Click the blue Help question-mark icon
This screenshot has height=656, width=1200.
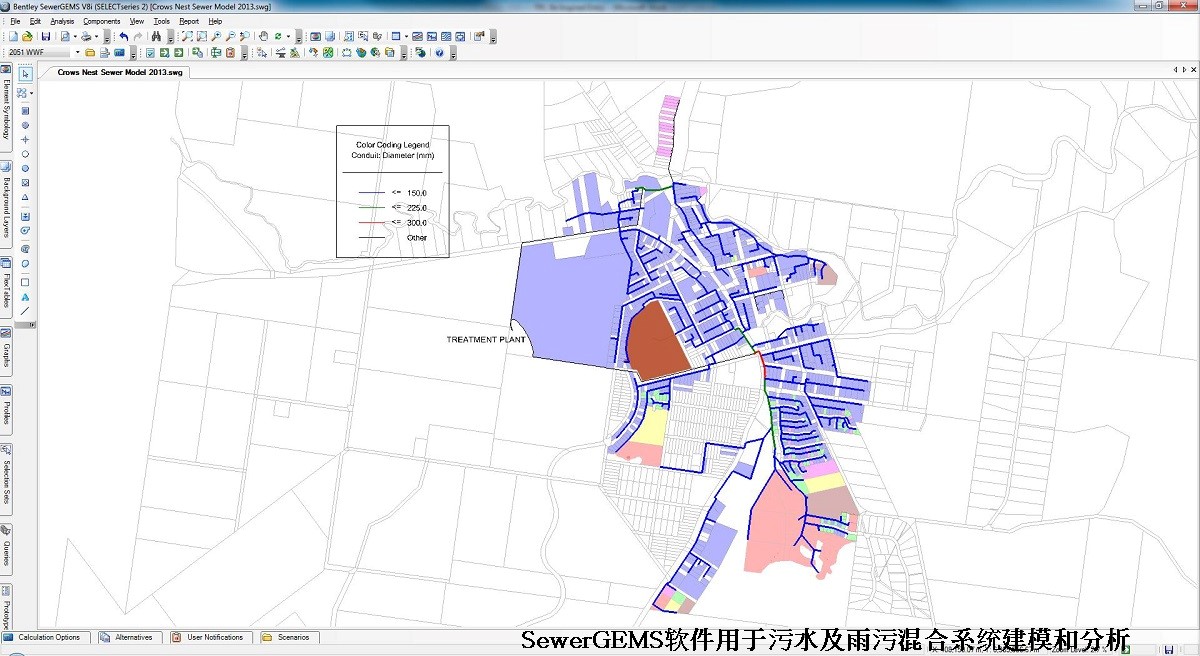click(x=438, y=52)
